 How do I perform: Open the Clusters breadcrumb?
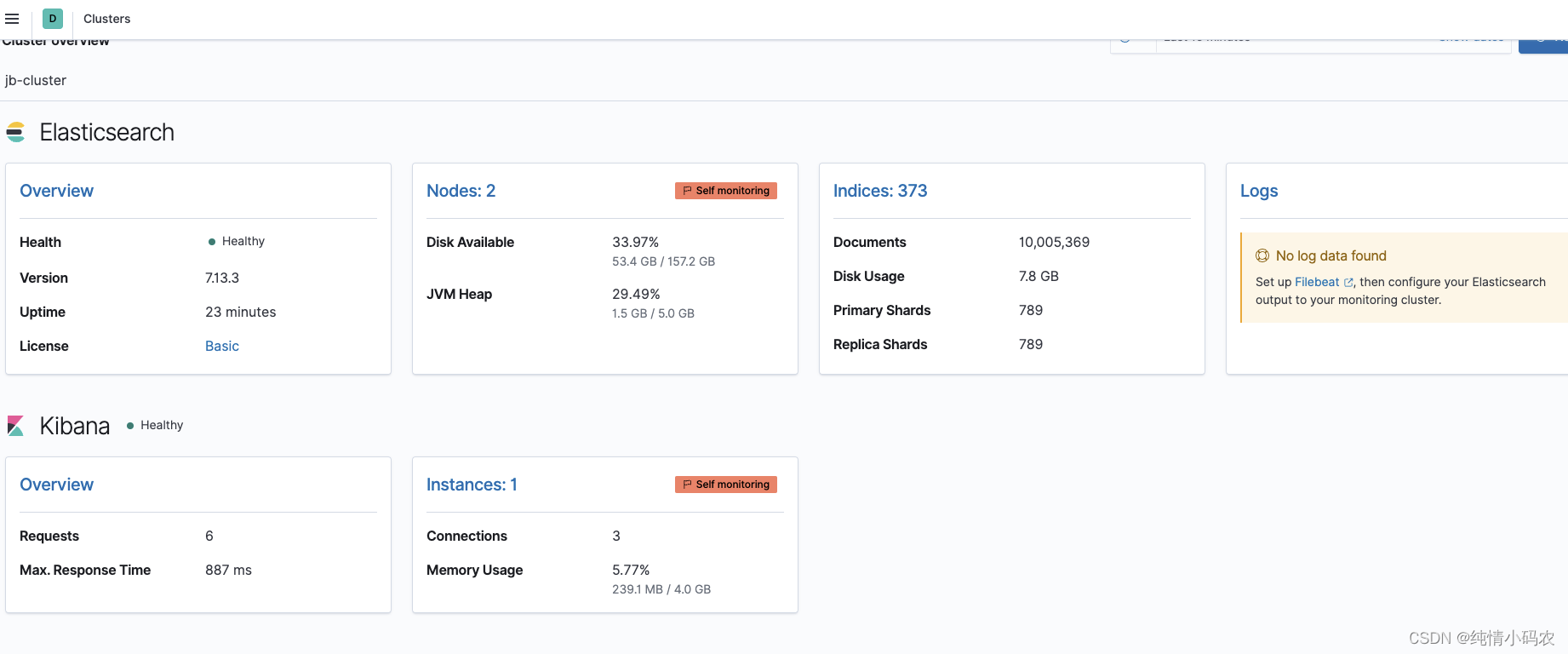(106, 19)
